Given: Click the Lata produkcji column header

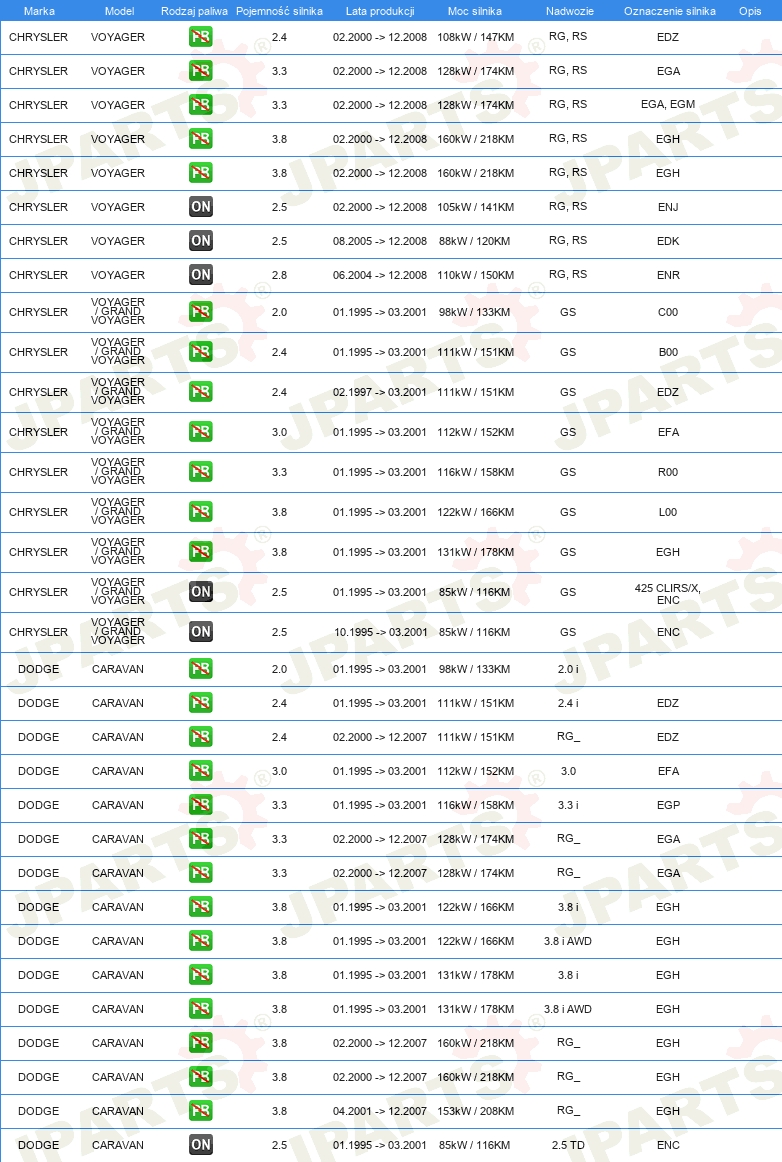Looking at the screenshot, I should point(380,11).
